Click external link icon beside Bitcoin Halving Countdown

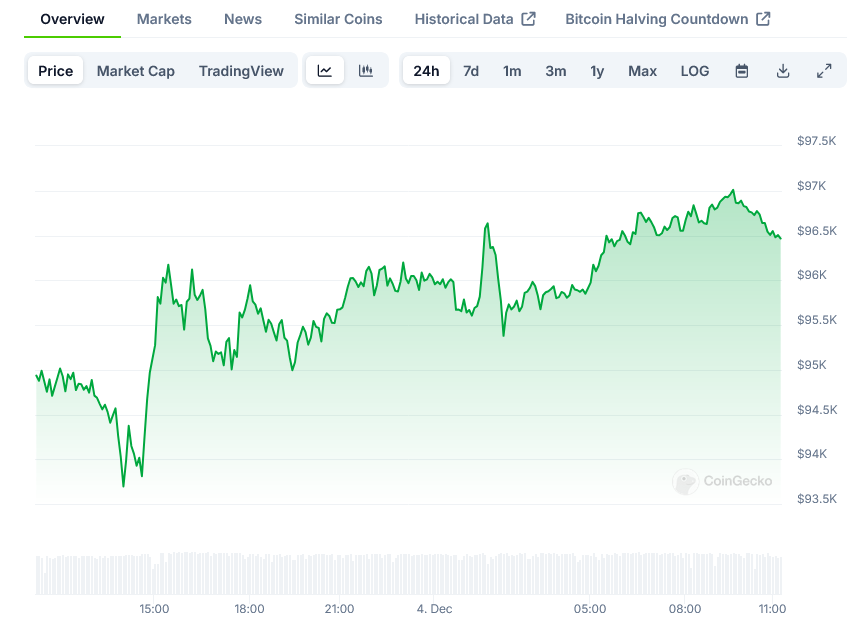click(763, 19)
